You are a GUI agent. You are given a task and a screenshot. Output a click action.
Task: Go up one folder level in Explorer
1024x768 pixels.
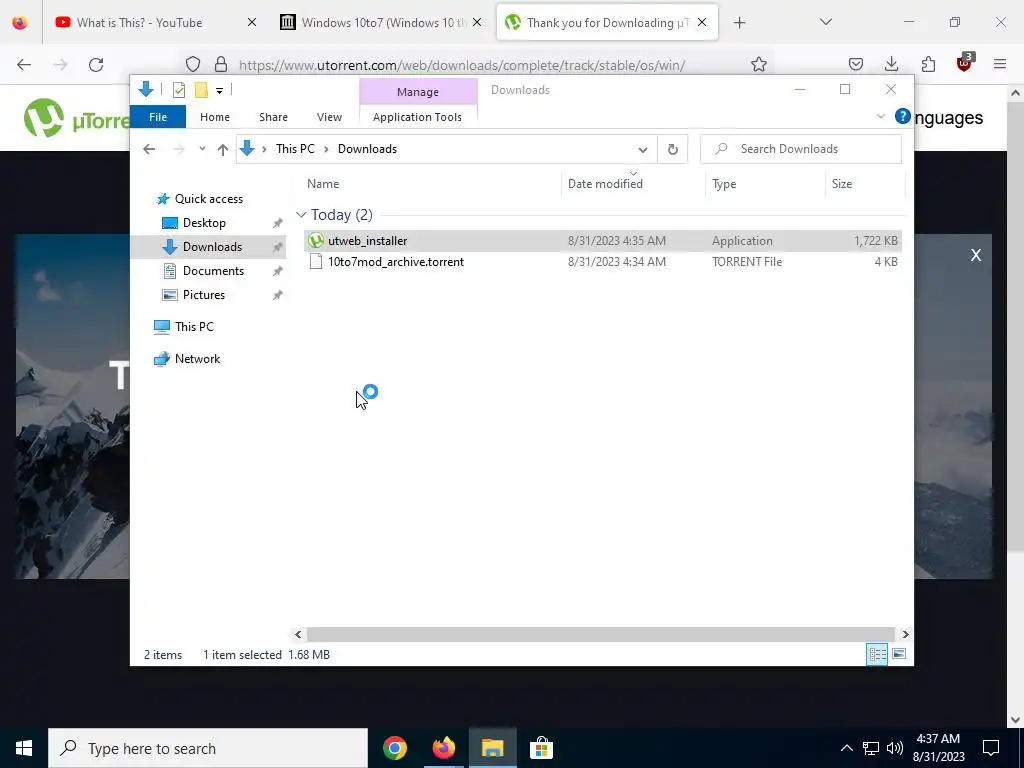point(223,150)
